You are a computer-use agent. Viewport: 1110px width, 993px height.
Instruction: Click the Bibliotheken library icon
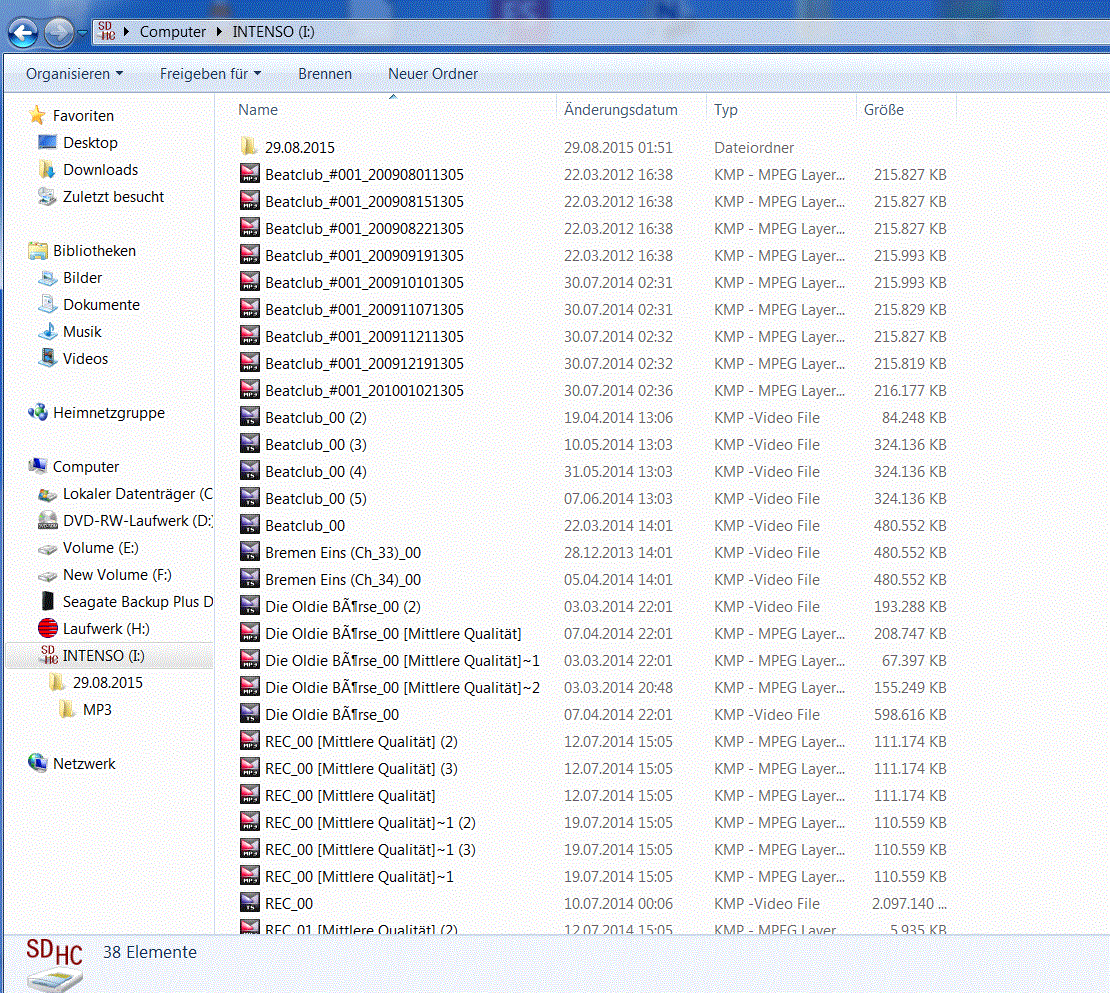tap(38, 251)
